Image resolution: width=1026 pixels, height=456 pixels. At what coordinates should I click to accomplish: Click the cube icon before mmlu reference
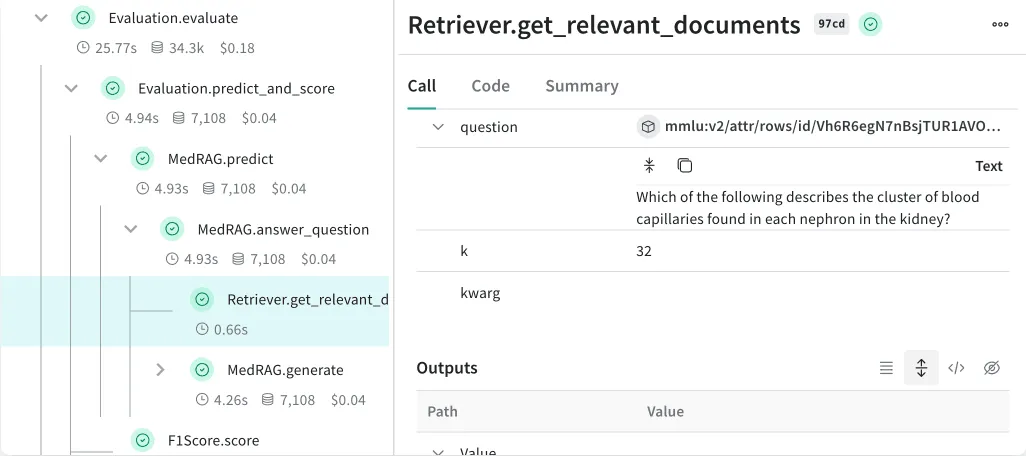pyautogui.click(x=649, y=127)
